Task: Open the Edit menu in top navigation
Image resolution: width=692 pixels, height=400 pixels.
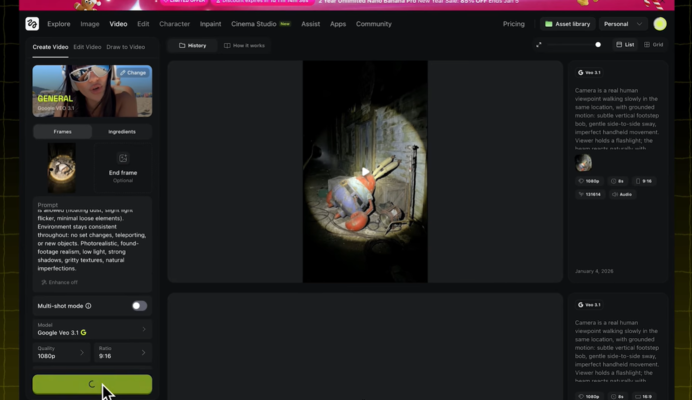Action: pyautogui.click(x=143, y=24)
